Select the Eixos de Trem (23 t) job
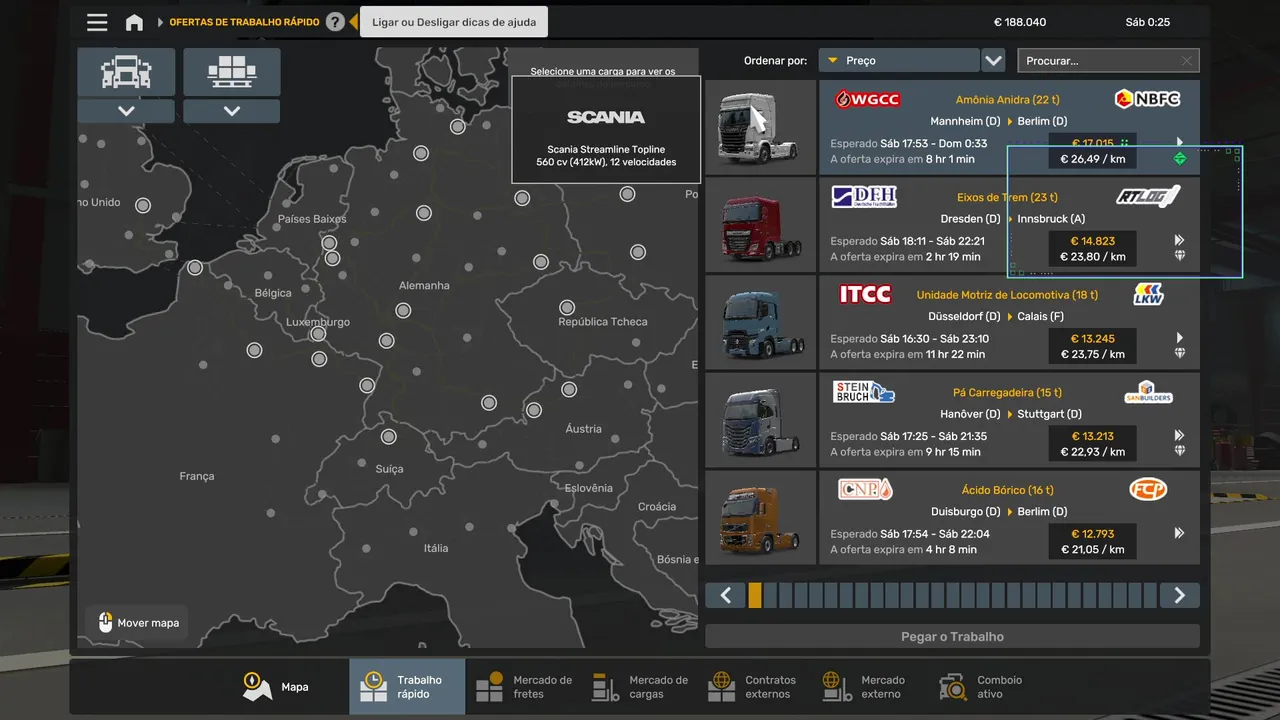 point(1009,225)
